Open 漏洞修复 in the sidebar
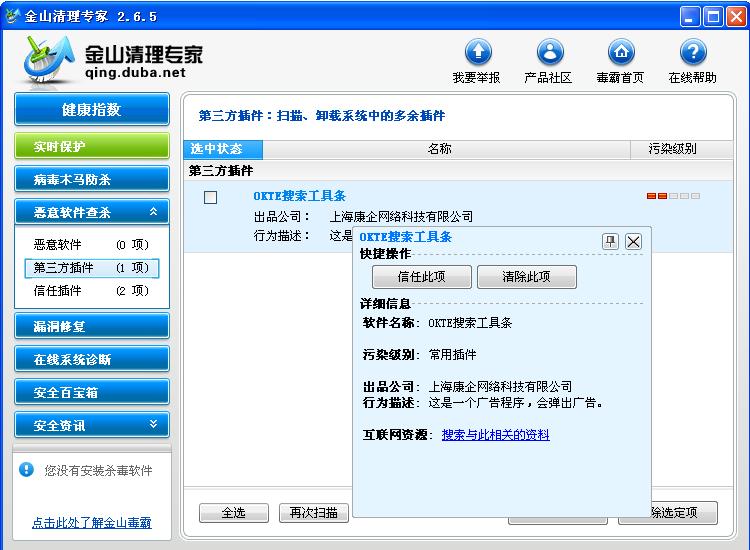The width and height of the screenshot is (750, 550). point(92,326)
